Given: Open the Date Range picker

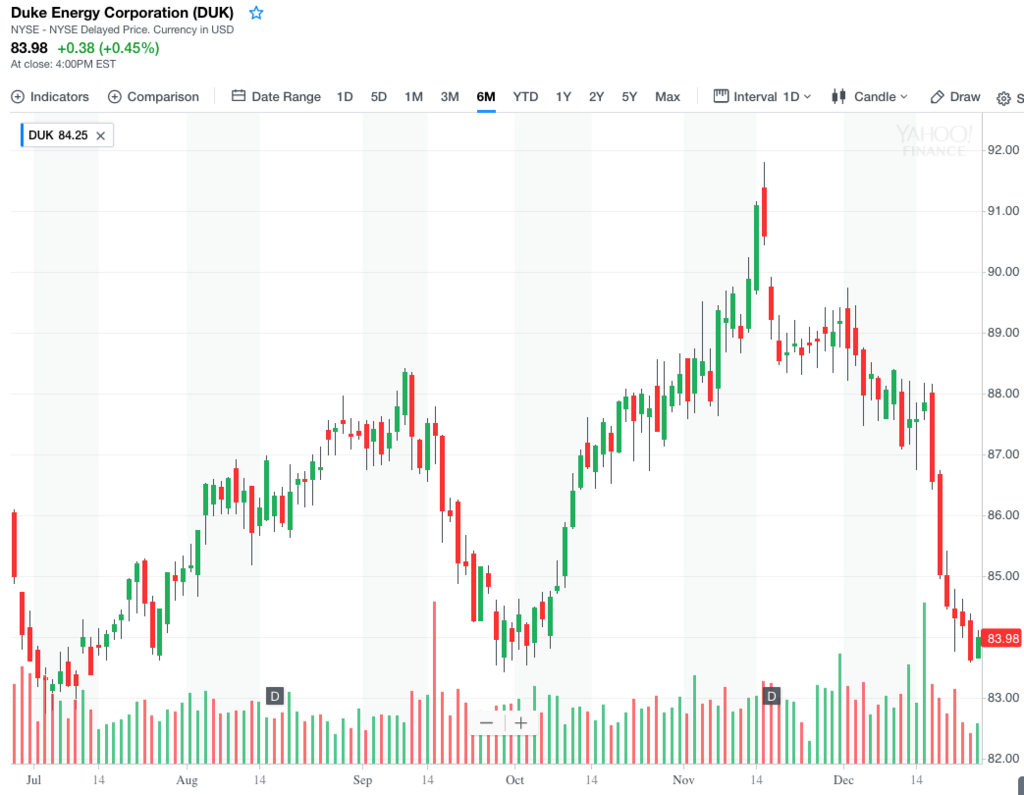Looking at the screenshot, I should coord(276,97).
